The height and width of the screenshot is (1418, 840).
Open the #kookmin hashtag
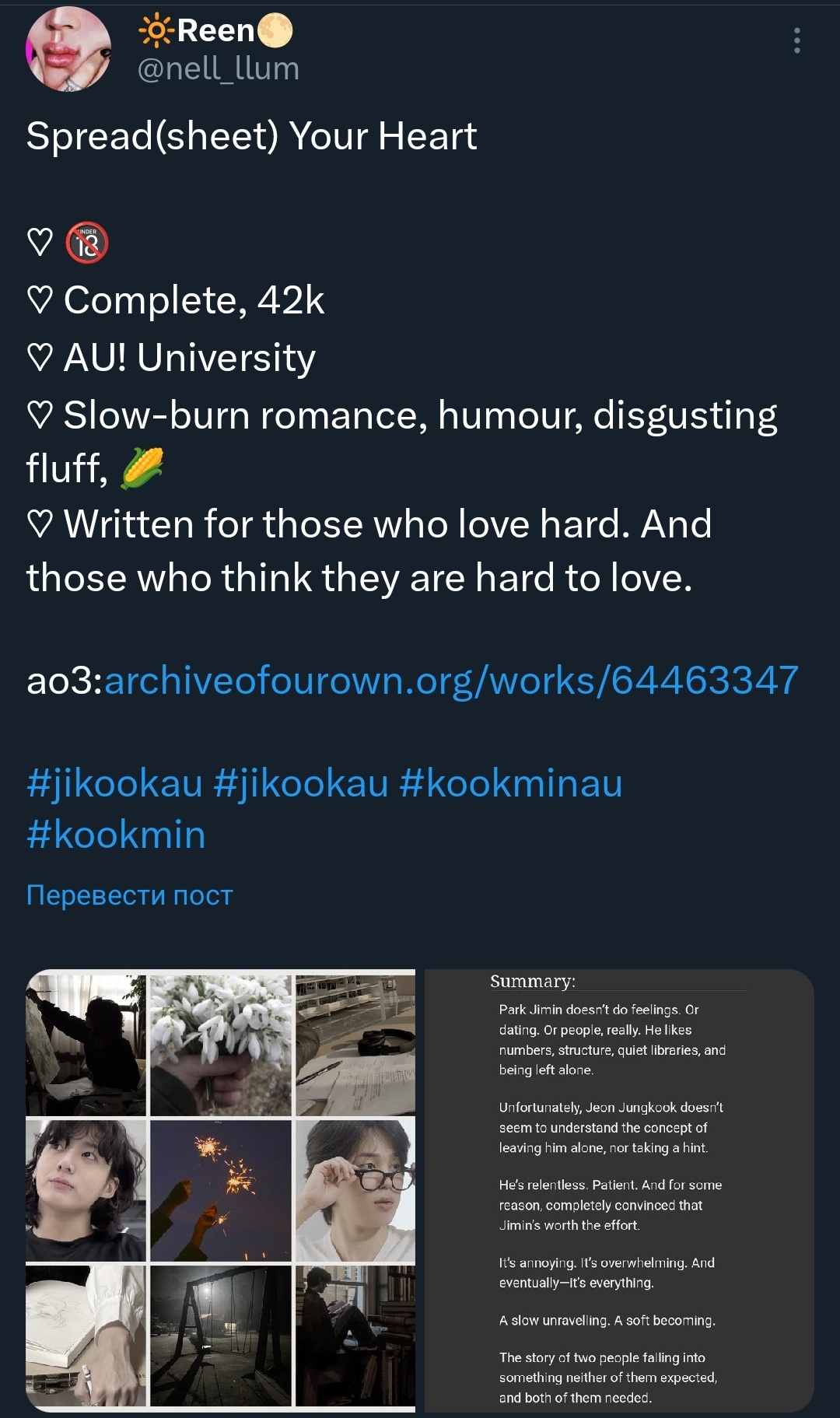coord(116,835)
